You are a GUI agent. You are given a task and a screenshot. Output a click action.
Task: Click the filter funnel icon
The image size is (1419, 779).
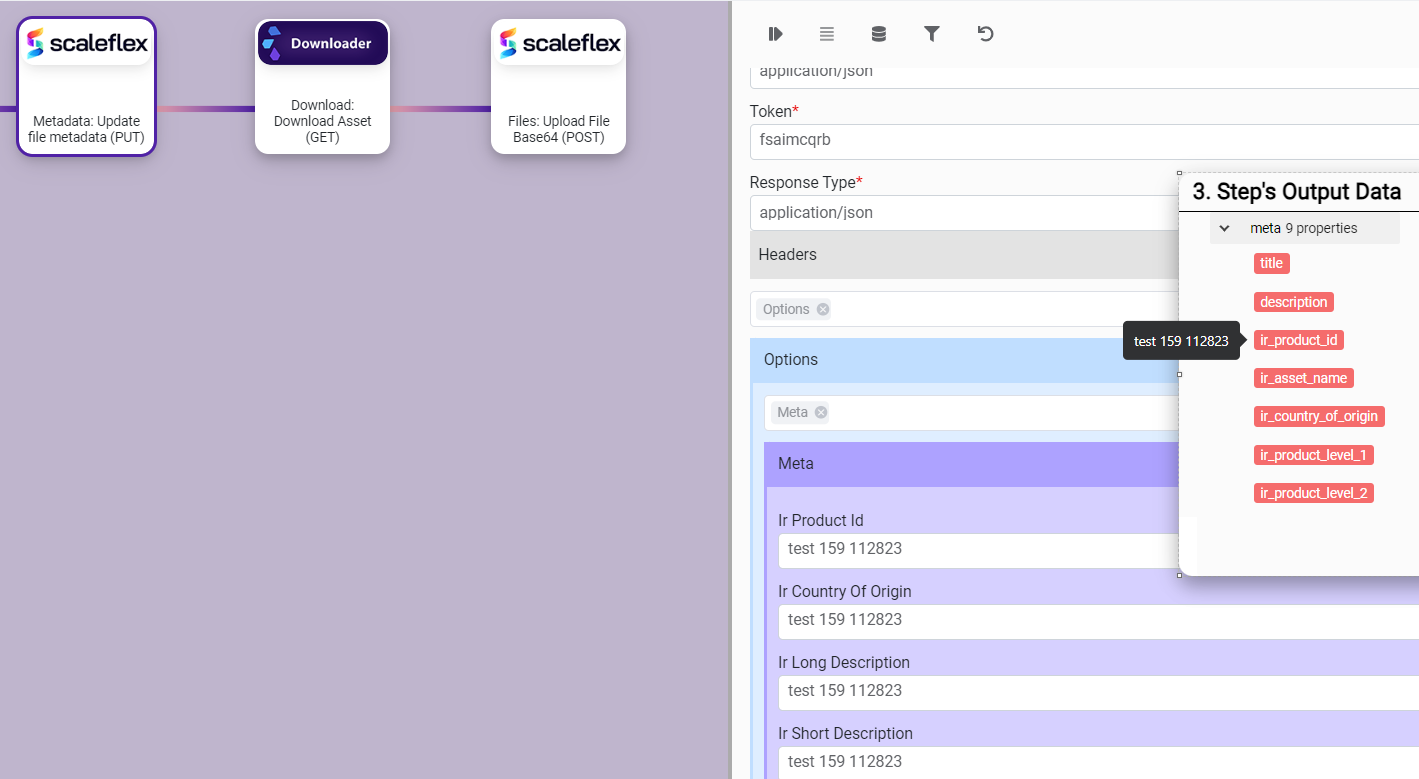pos(931,34)
